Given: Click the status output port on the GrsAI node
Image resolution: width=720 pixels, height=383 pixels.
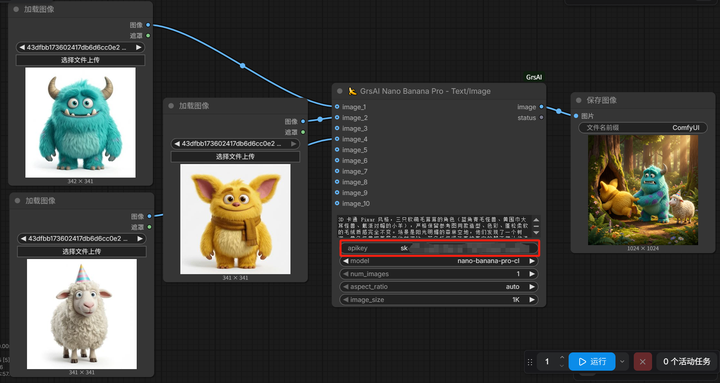Looking at the screenshot, I should (x=541, y=118).
